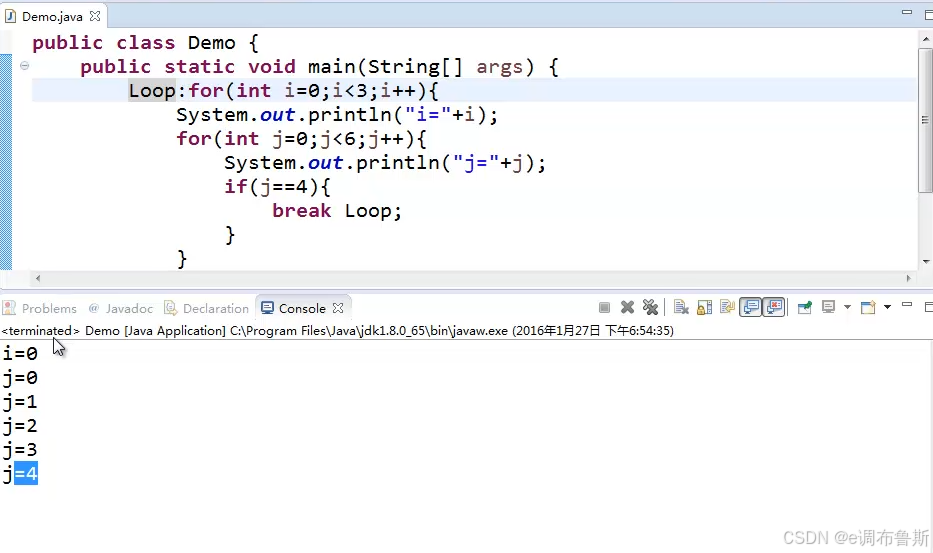
Task: Close the Demo.java editor tab
Action: click(95, 16)
